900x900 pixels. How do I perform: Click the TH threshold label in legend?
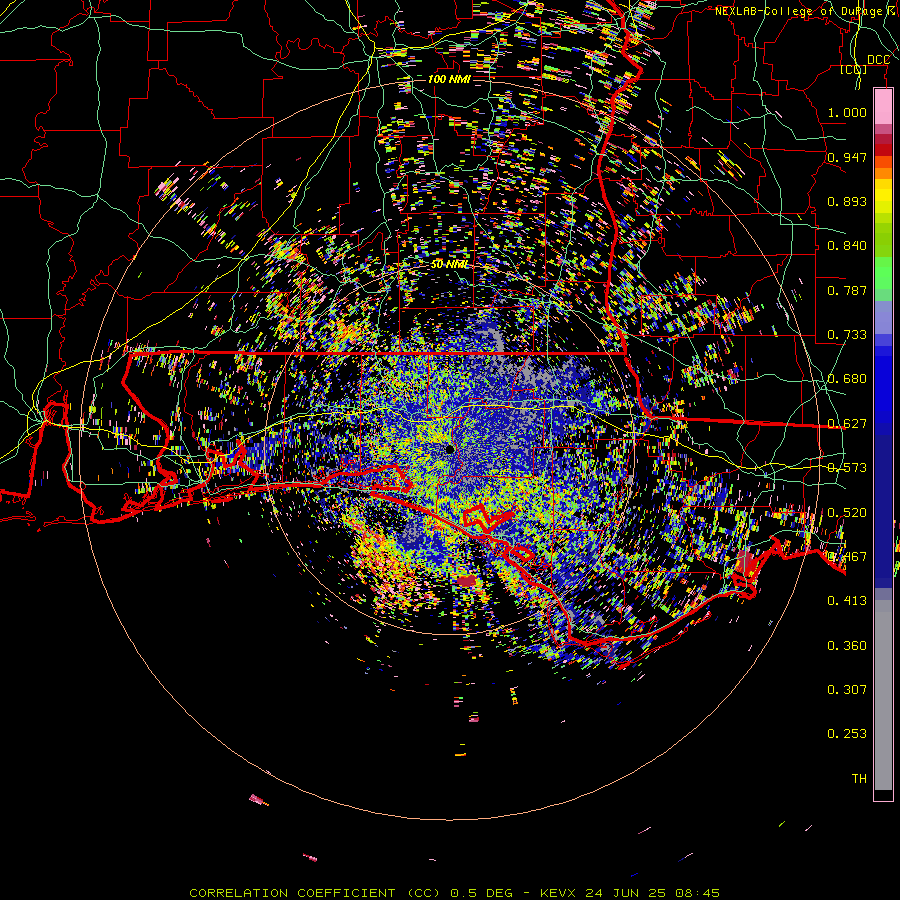click(x=859, y=779)
